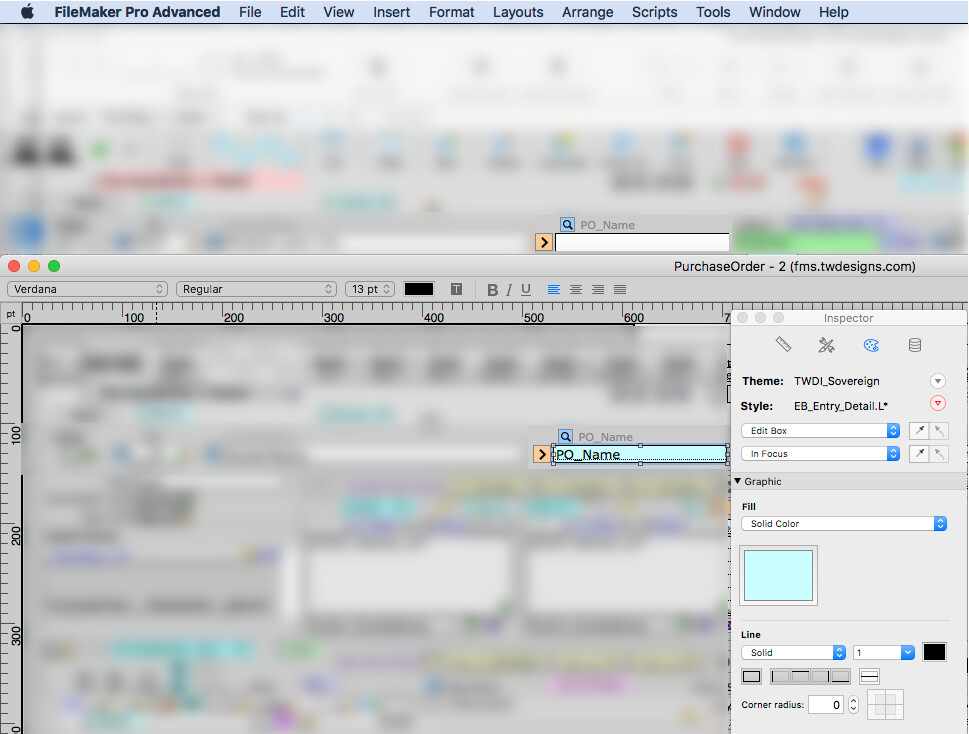
Task: Click the black text color swatch
Action: point(418,289)
